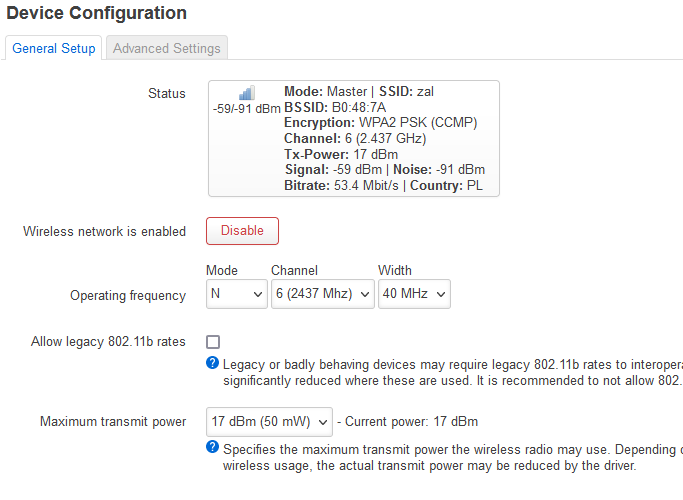Click the Maximum transmit power label
The width and height of the screenshot is (683, 500).
tap(113, 422)
